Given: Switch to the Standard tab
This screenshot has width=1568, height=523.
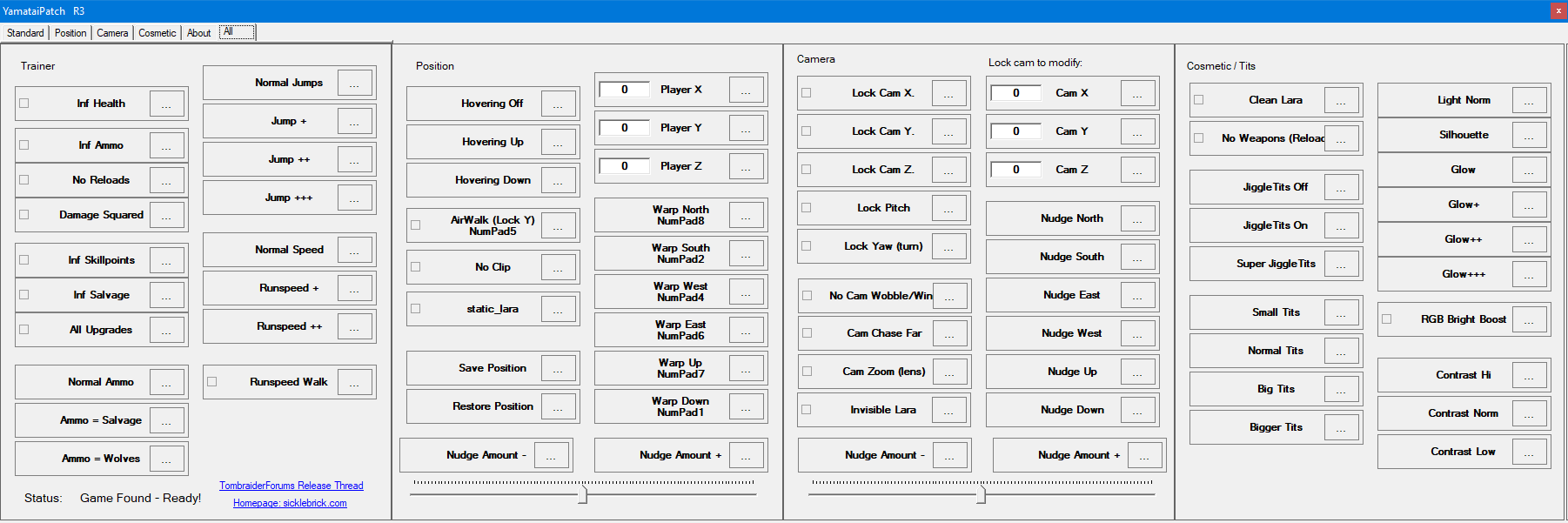Looking at the screenshot, I should point(25,33).
